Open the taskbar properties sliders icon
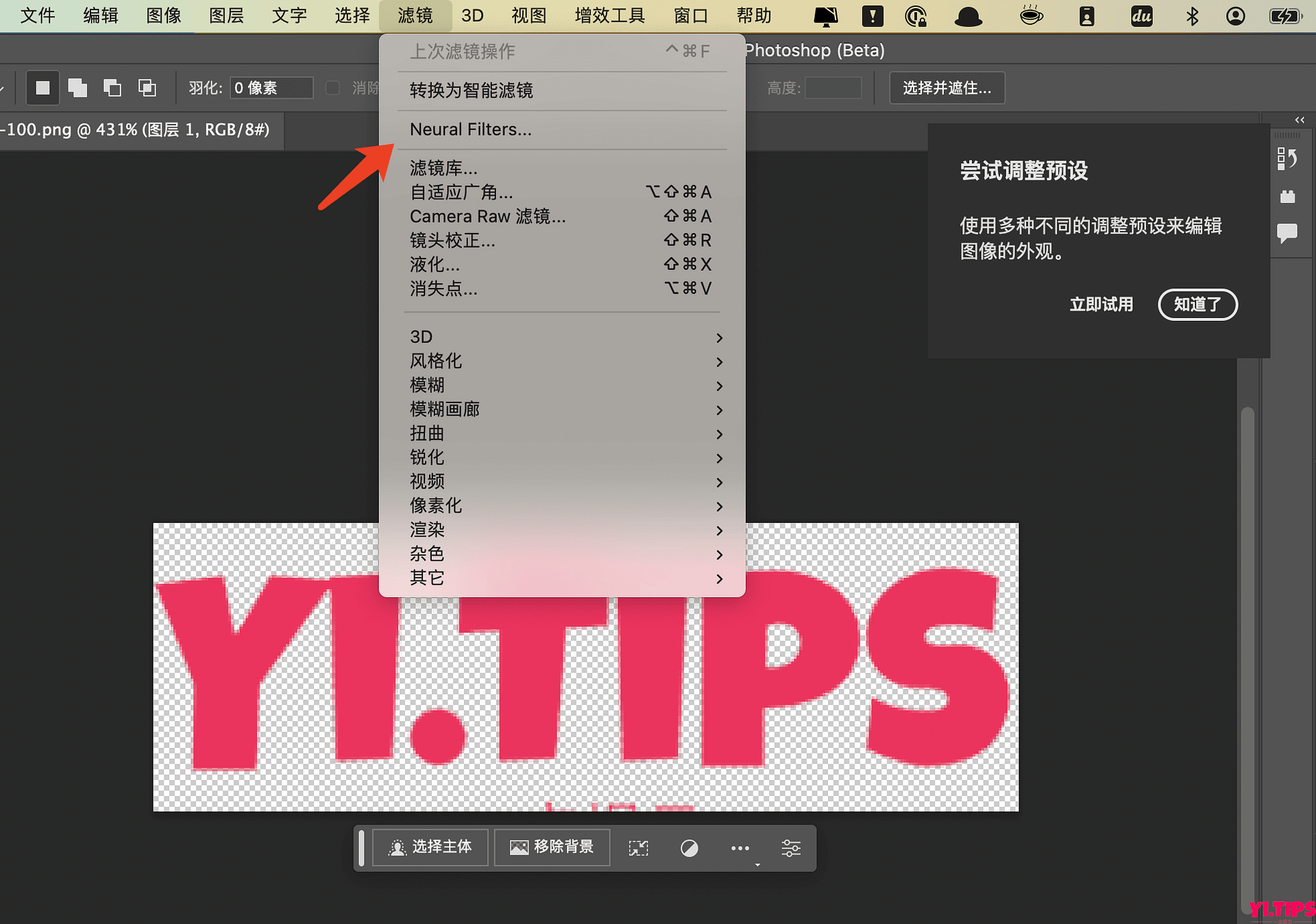This screenshot has width=1316, height=924. click(x=792, y=848)
